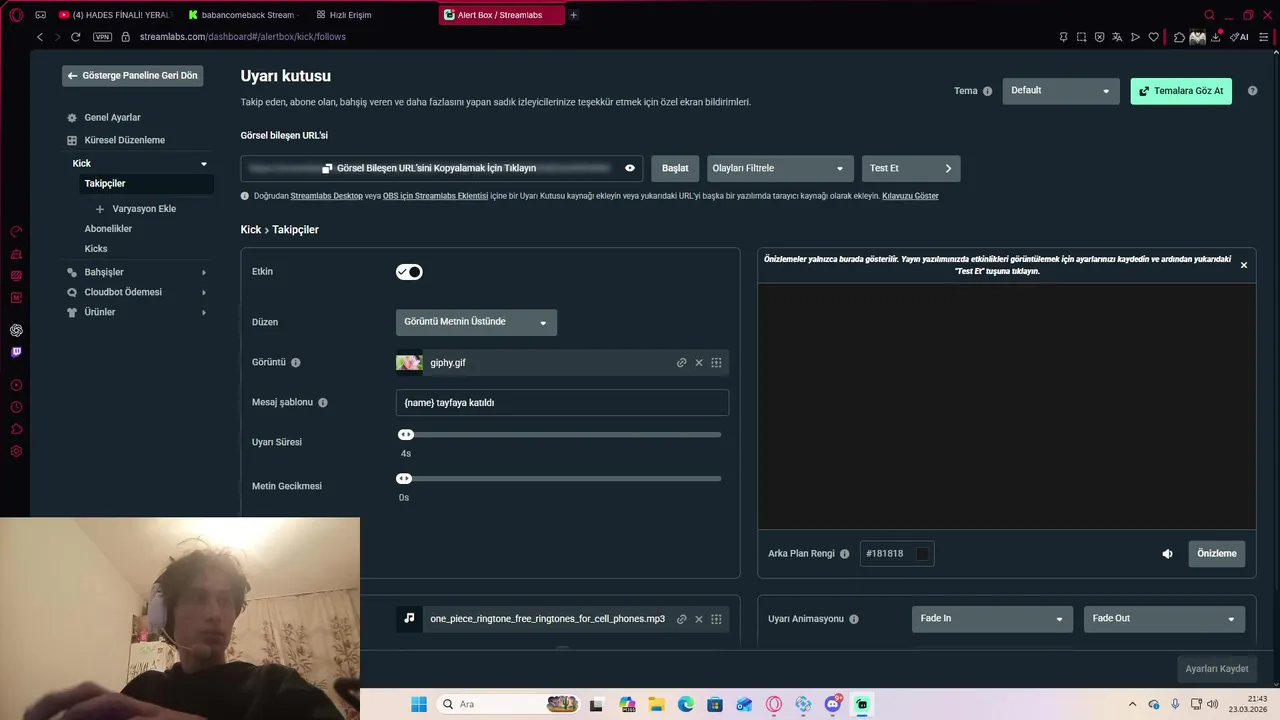Expand the Ürünler section
This screenshot has width=1280, height=720.
pyautogui.click(x=136, y=312)
